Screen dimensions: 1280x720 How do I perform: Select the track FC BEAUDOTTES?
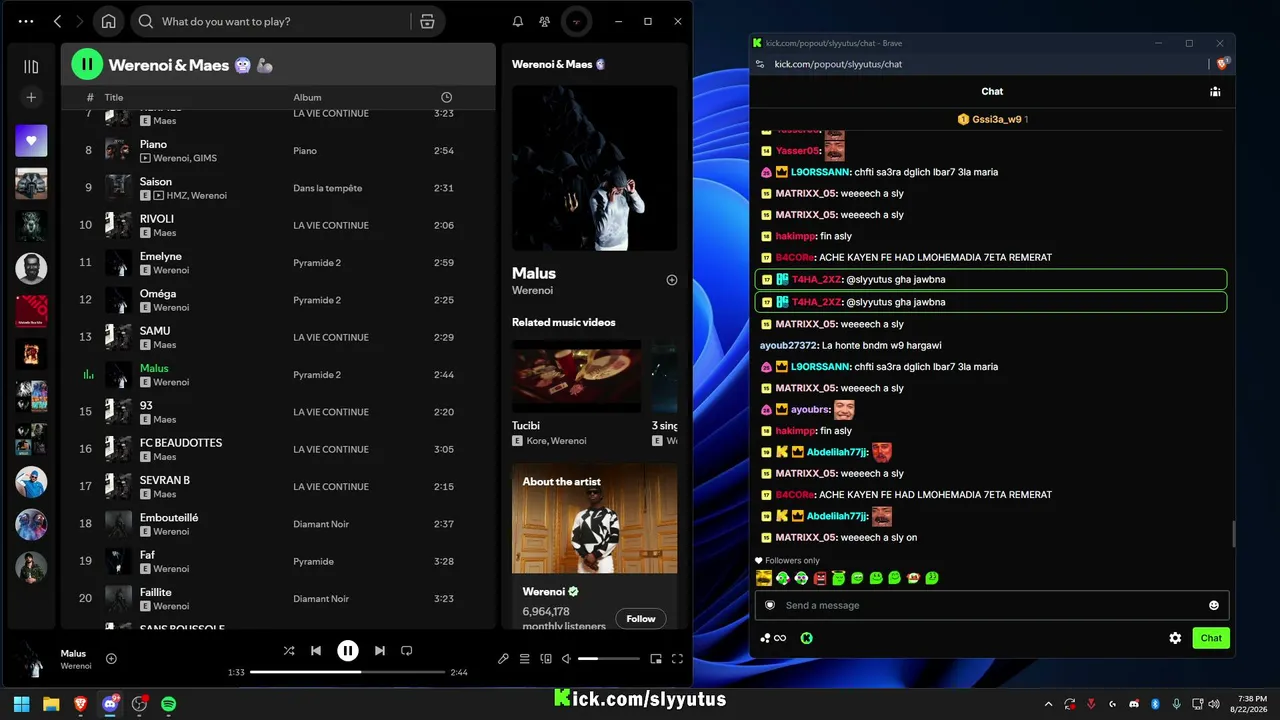coord(181,443)
